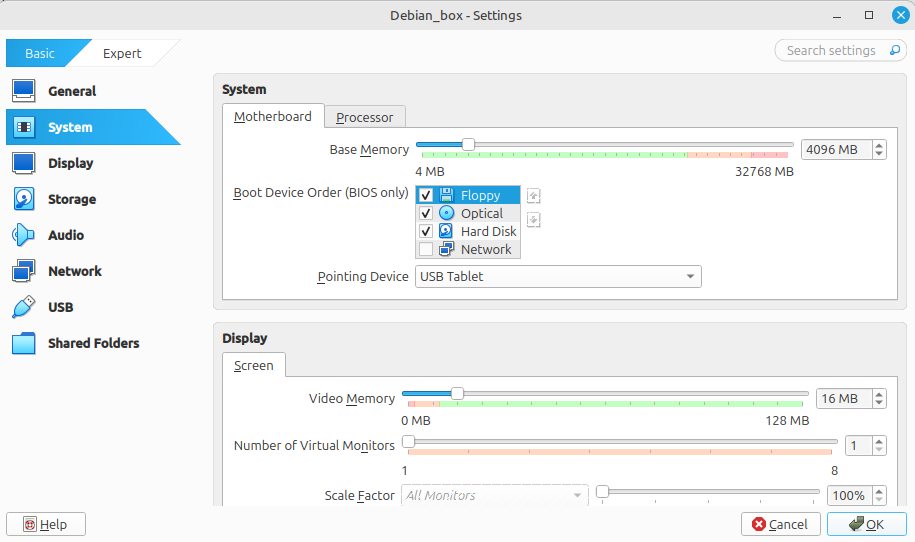Click the Optical disc icon in boot list

click(446, 213)
